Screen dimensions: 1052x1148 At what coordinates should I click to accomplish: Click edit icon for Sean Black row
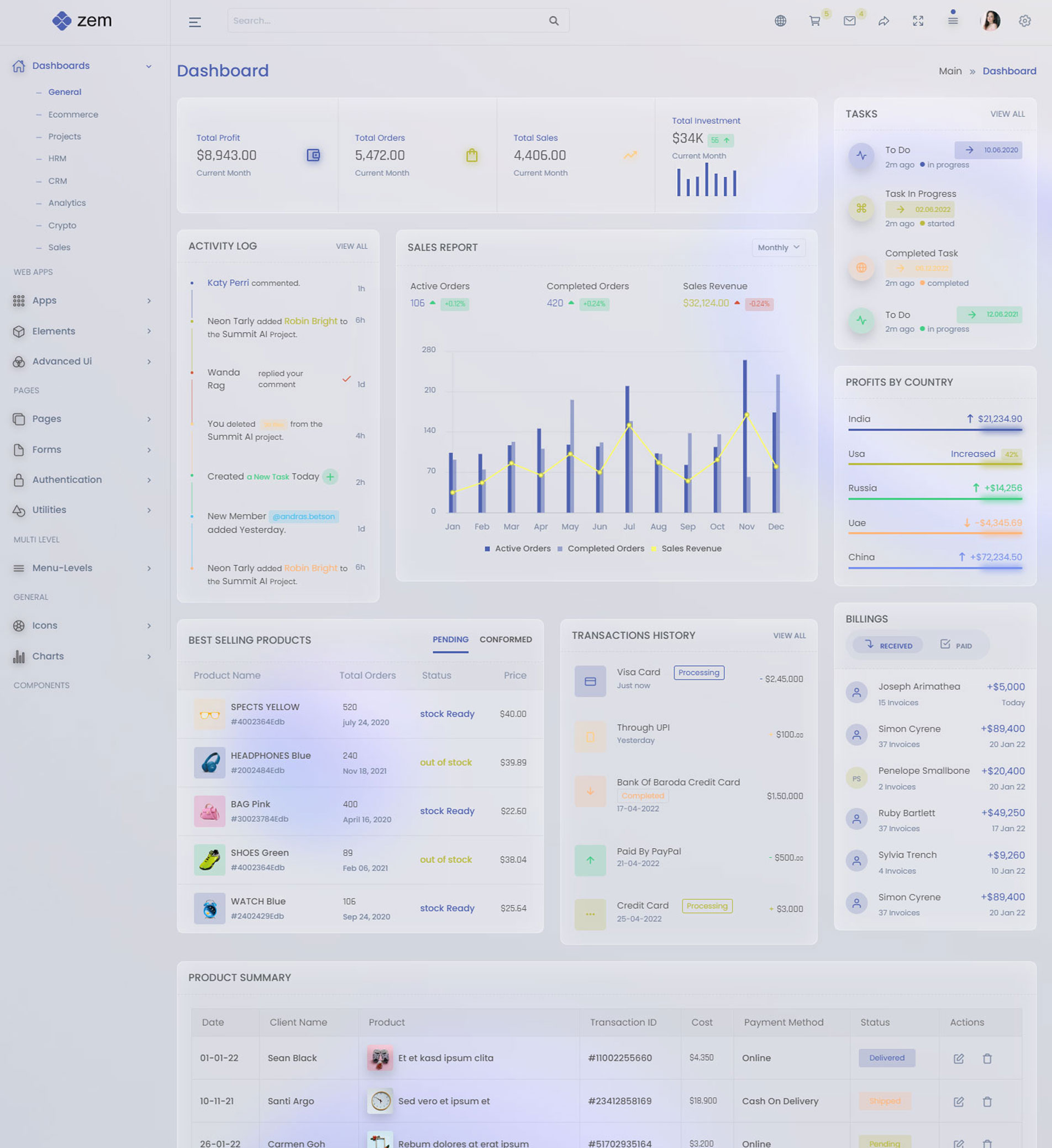[959, 1058]
